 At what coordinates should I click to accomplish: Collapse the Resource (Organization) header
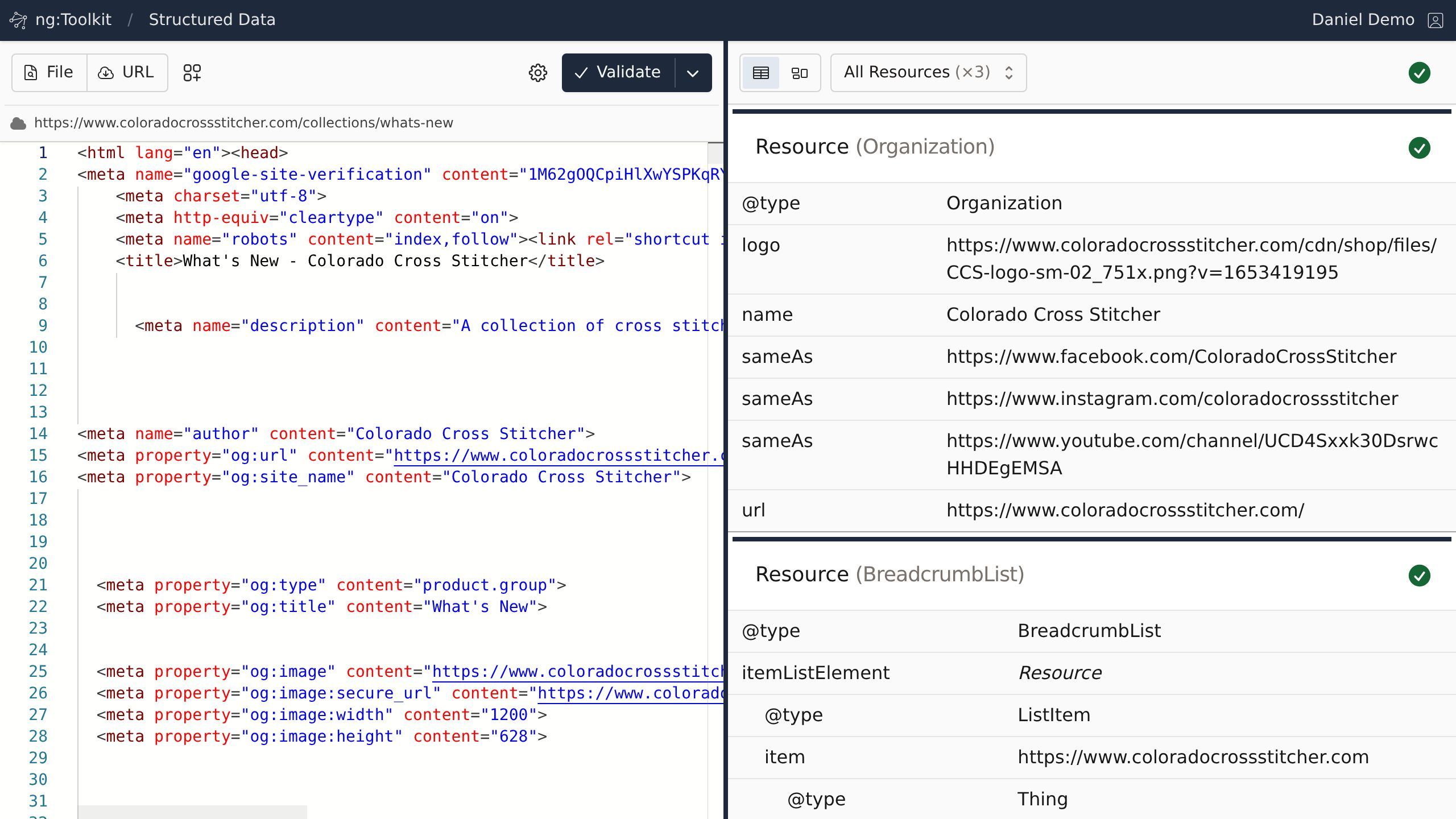[x=874, y=147]
